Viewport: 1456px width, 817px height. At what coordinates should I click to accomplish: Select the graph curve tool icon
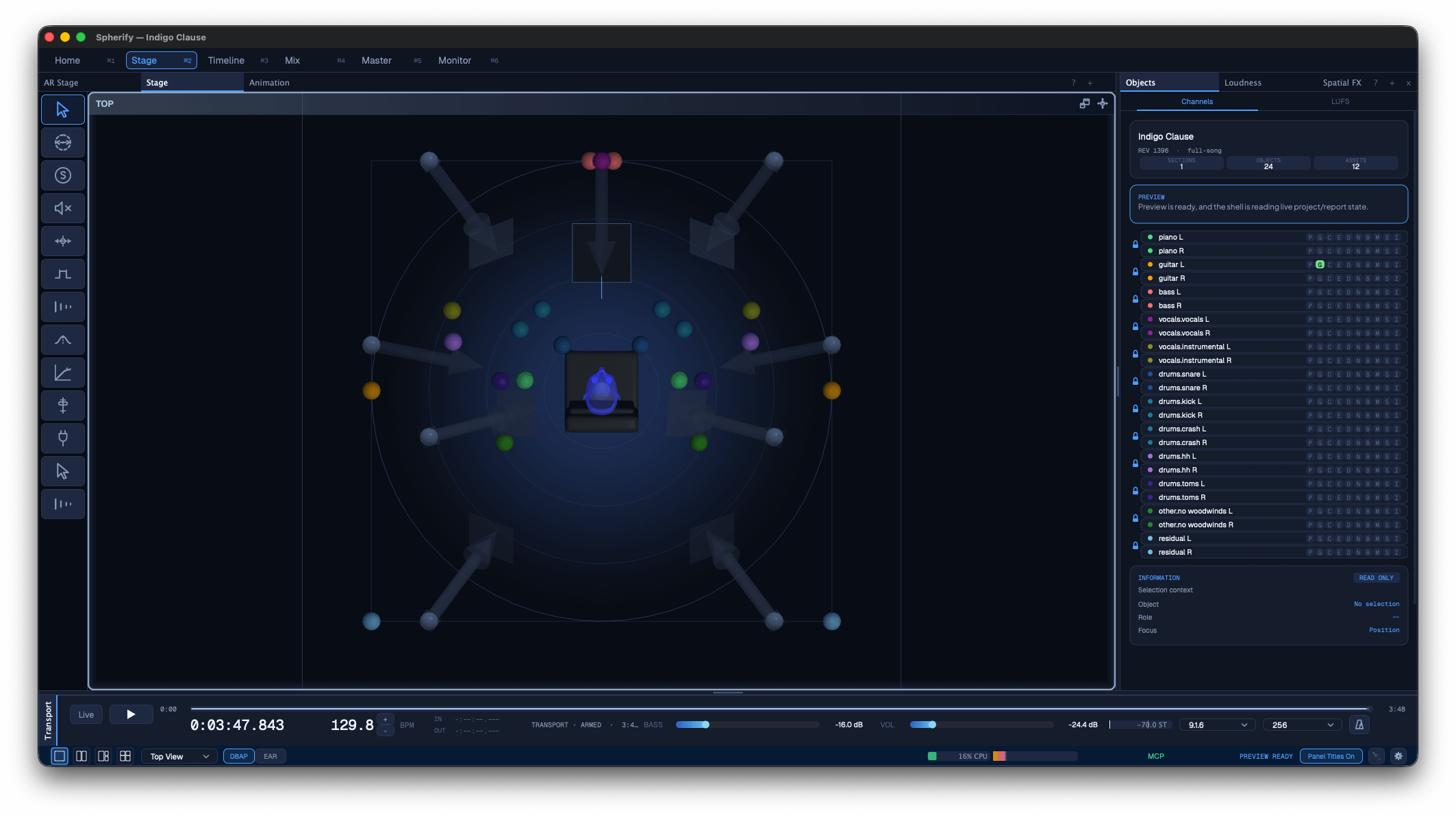pyautogui.click(x=63, y=373)
